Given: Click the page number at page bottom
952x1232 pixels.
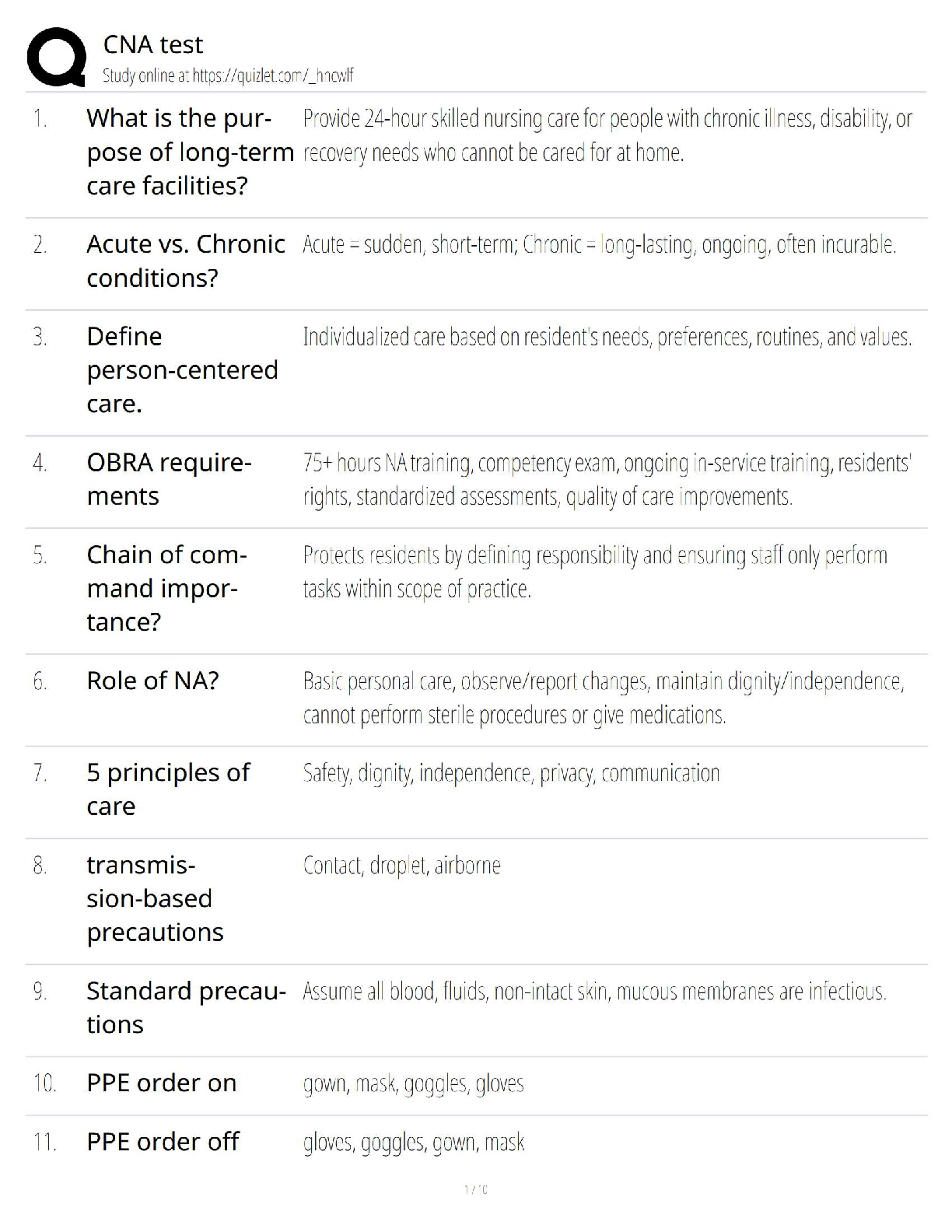Looking at the screenshot, I should point(476,1189).
